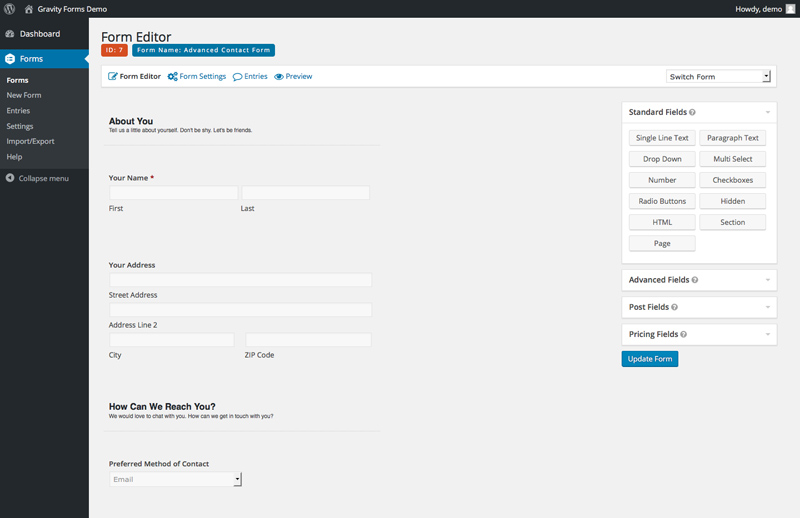Click the Preview eye icon

(279, 77)
